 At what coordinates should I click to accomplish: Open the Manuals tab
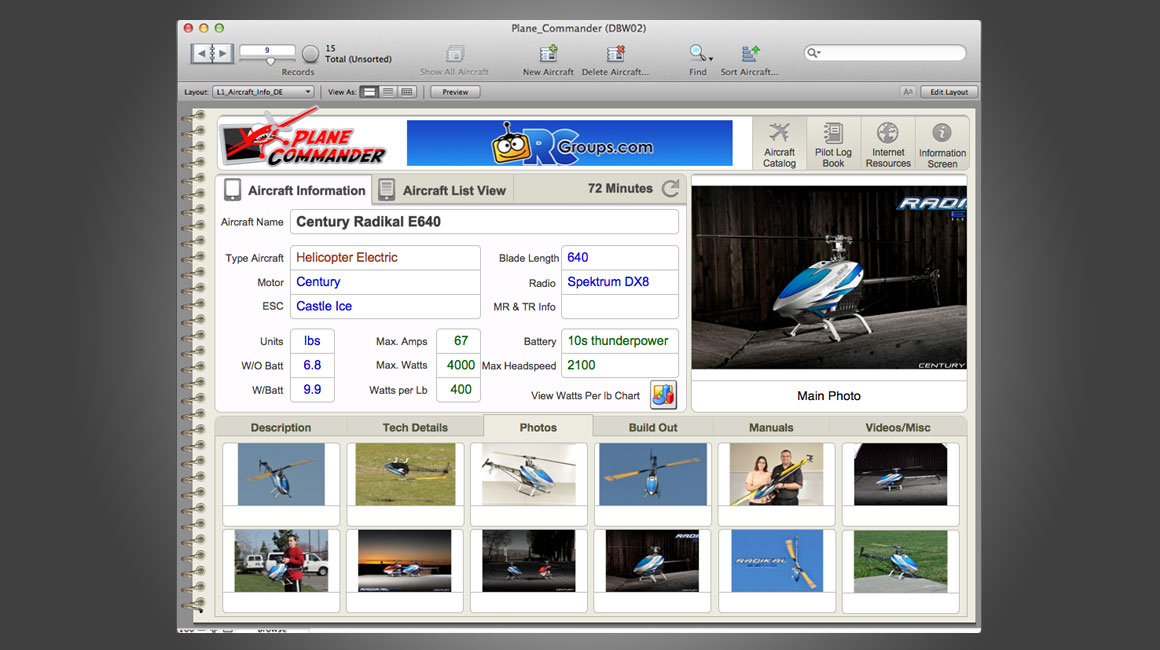[771, 427]
